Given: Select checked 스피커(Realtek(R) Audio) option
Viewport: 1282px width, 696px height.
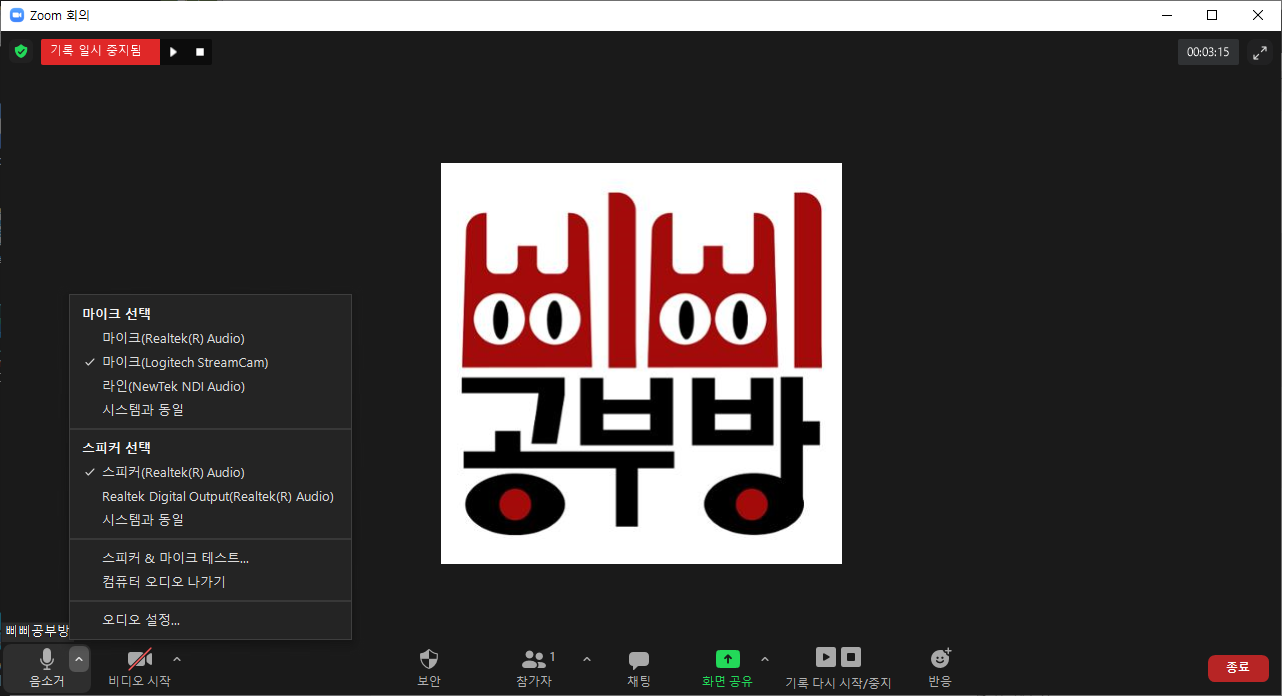Looking at the screenshot, I should (x=210, y=472).
